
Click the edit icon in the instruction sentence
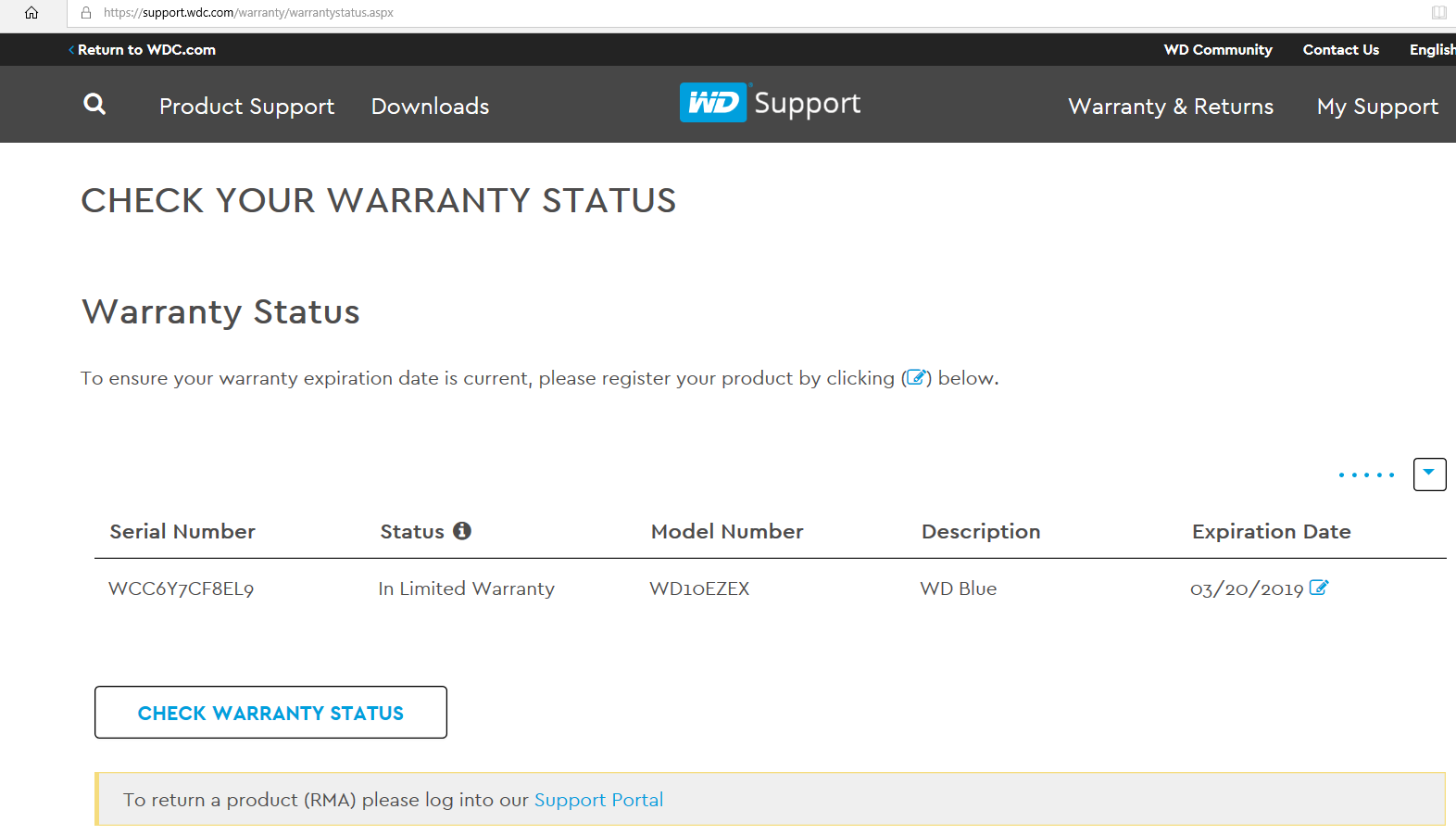click(x=916, y=377)
